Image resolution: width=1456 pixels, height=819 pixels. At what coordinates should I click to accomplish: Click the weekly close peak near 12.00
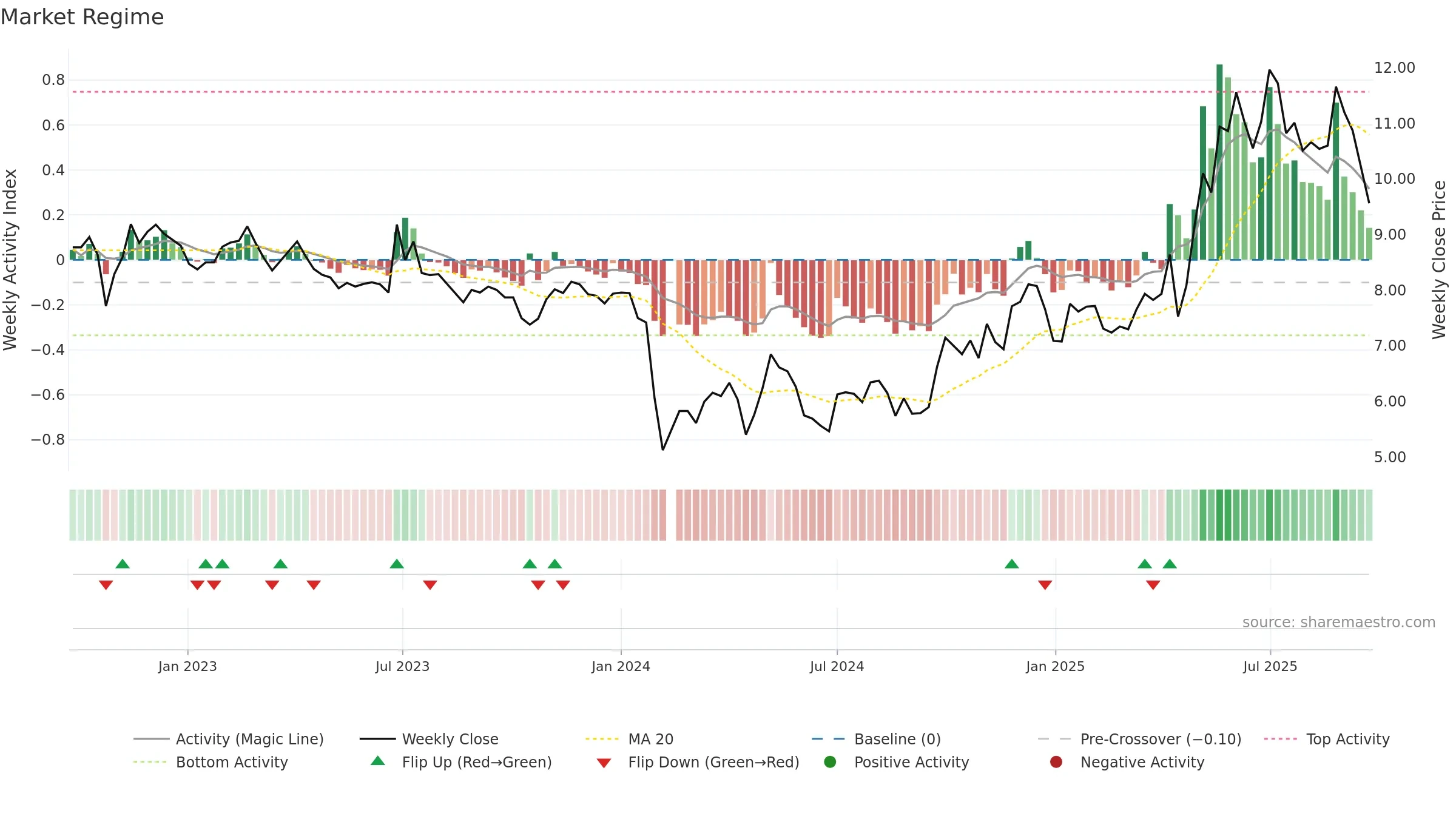point(1269,70)
